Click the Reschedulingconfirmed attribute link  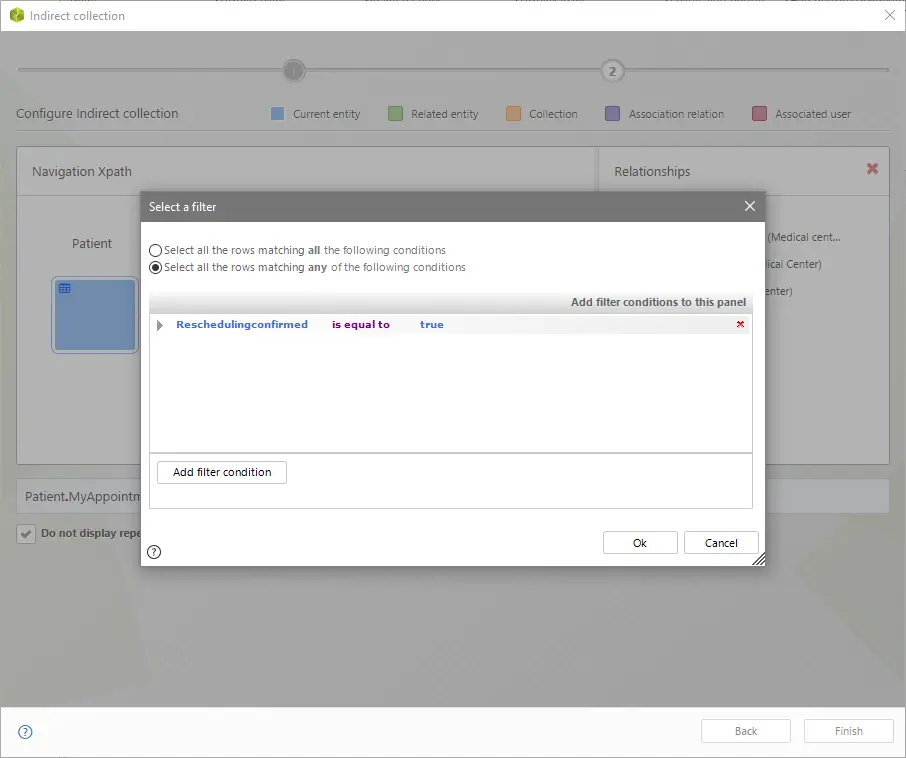[x=242, y=325]
